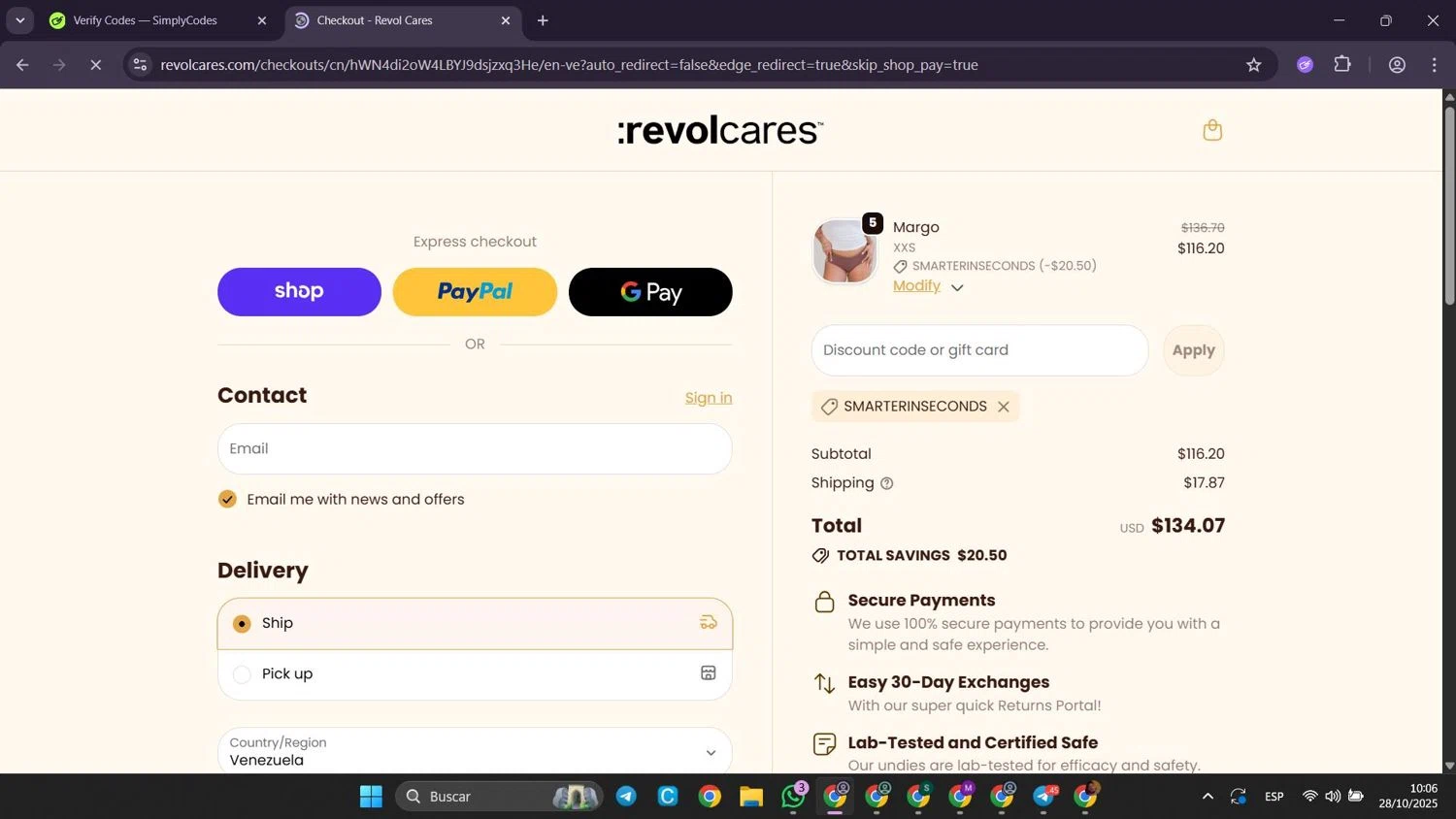View site information icon in address bar
Viewport: 1456px width, 819px height.
[x=140, y=65]
